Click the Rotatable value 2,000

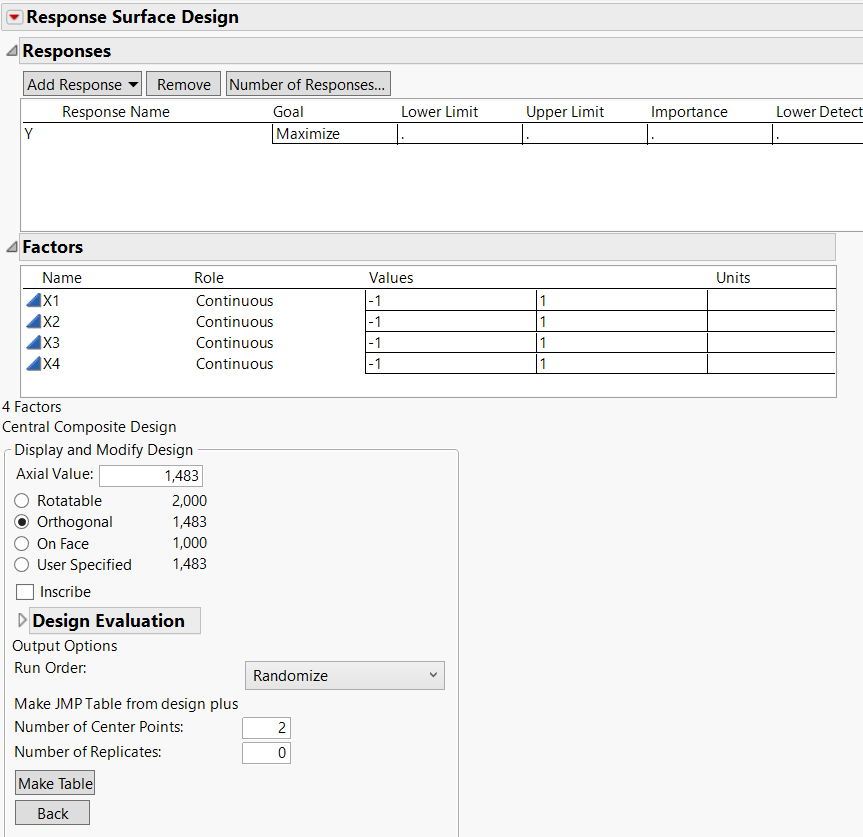189,501
